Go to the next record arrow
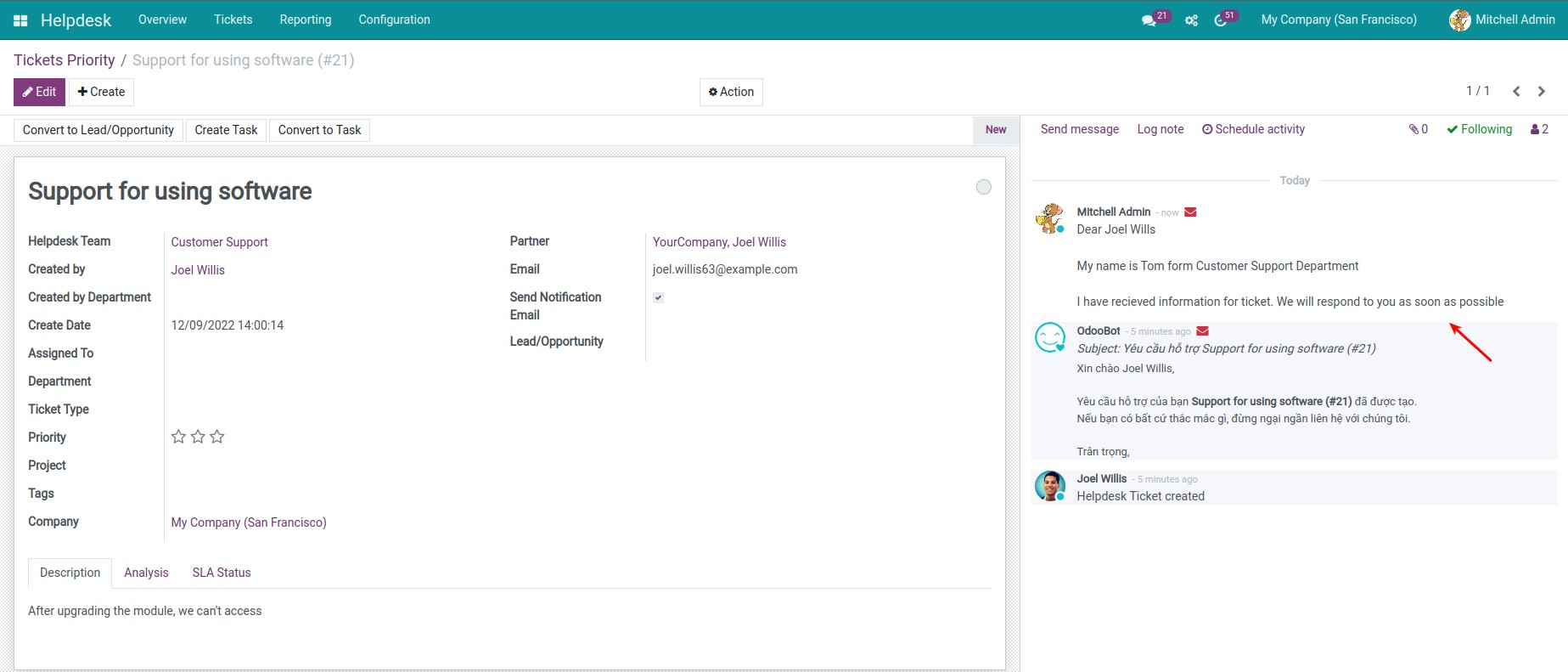The width and height of the screenshot is (1568, 672). [1542, 91]
